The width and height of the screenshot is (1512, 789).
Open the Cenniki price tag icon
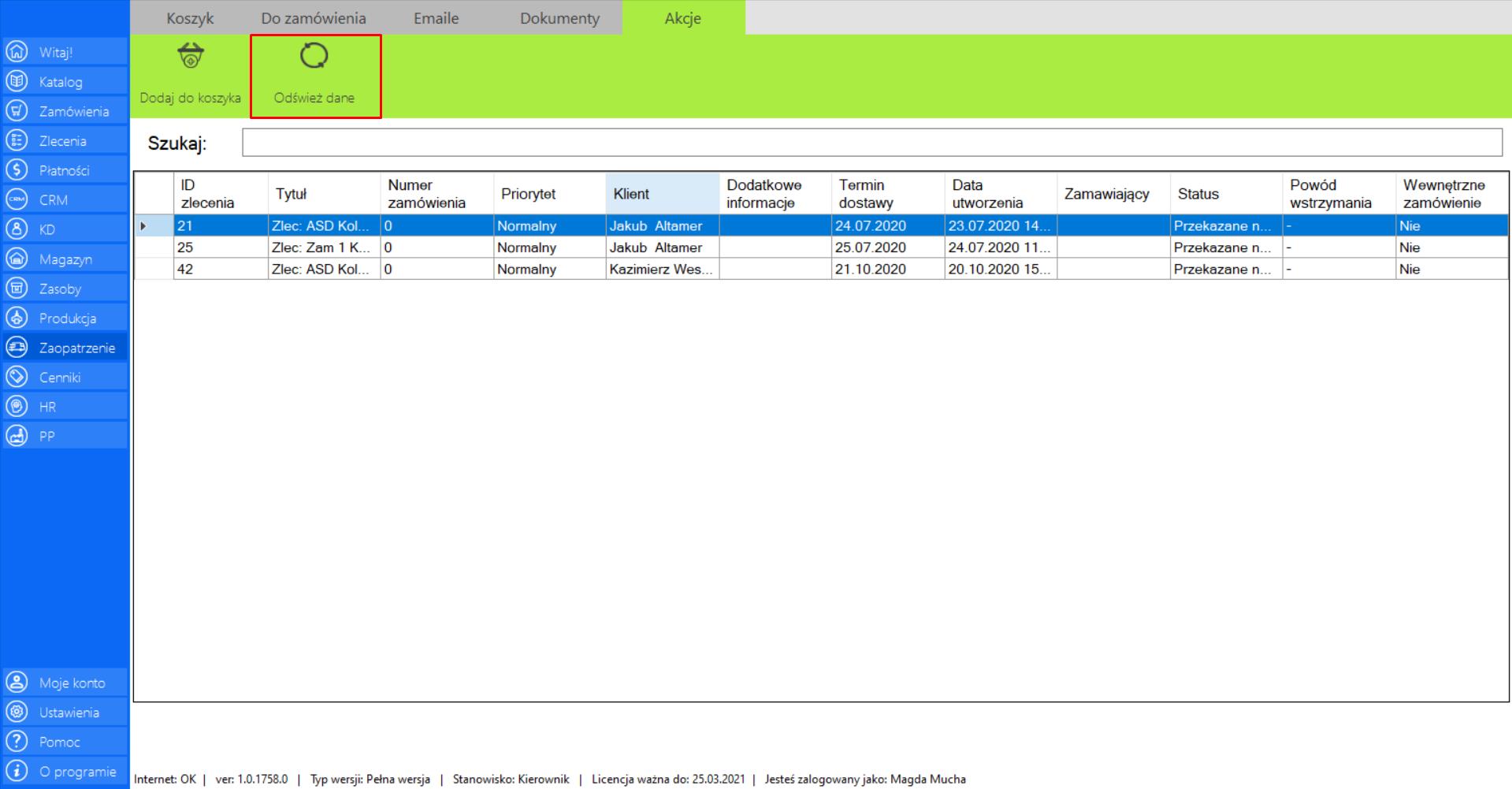coord(17,377)
